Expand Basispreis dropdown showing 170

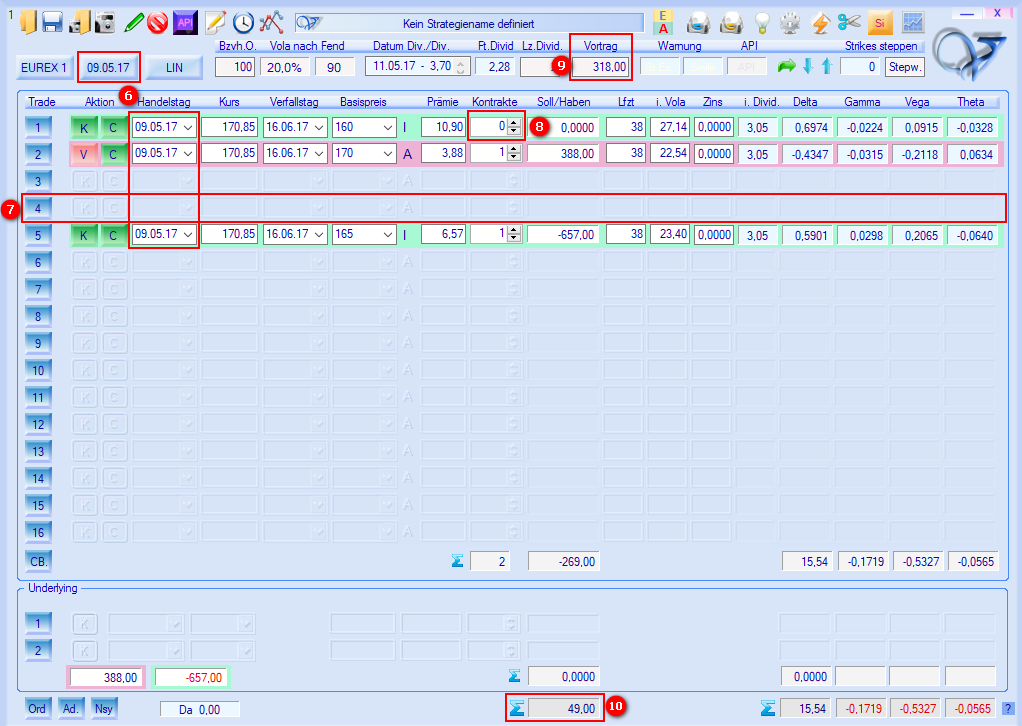(x=387, y=154)
